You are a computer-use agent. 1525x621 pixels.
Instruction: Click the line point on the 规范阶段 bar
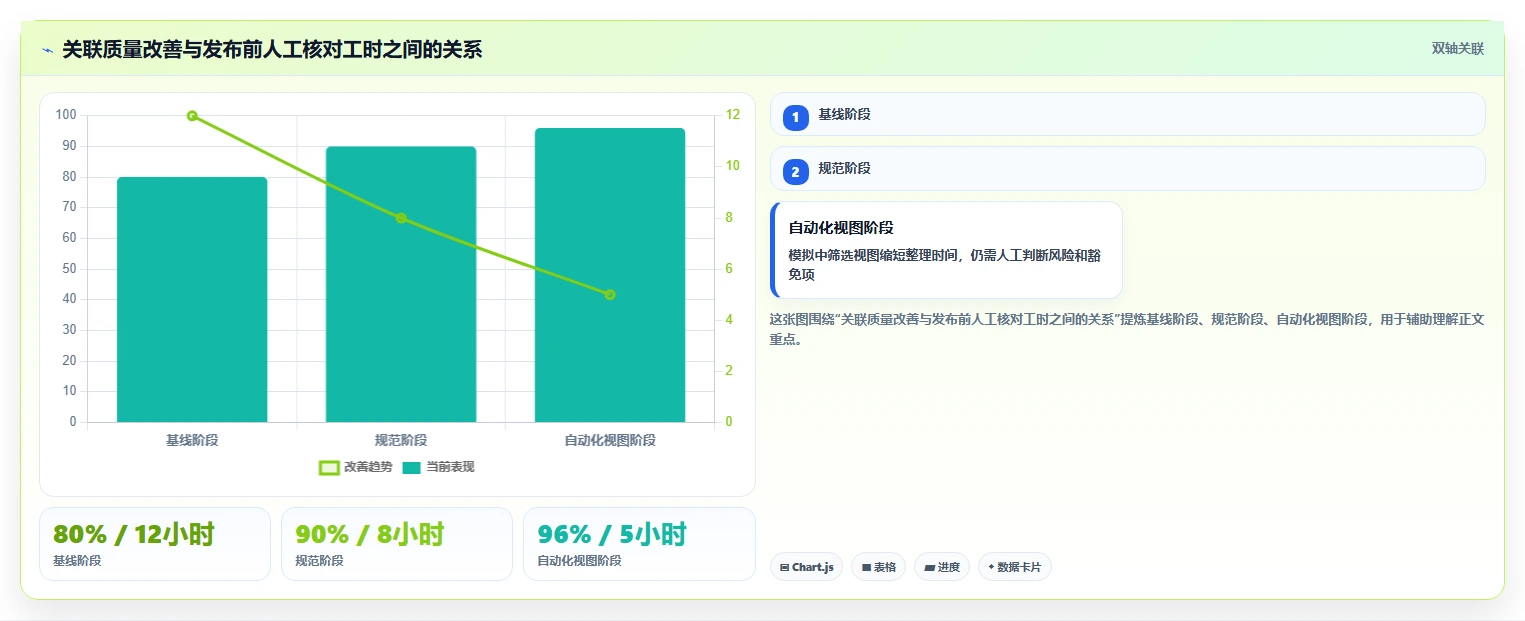401,218
